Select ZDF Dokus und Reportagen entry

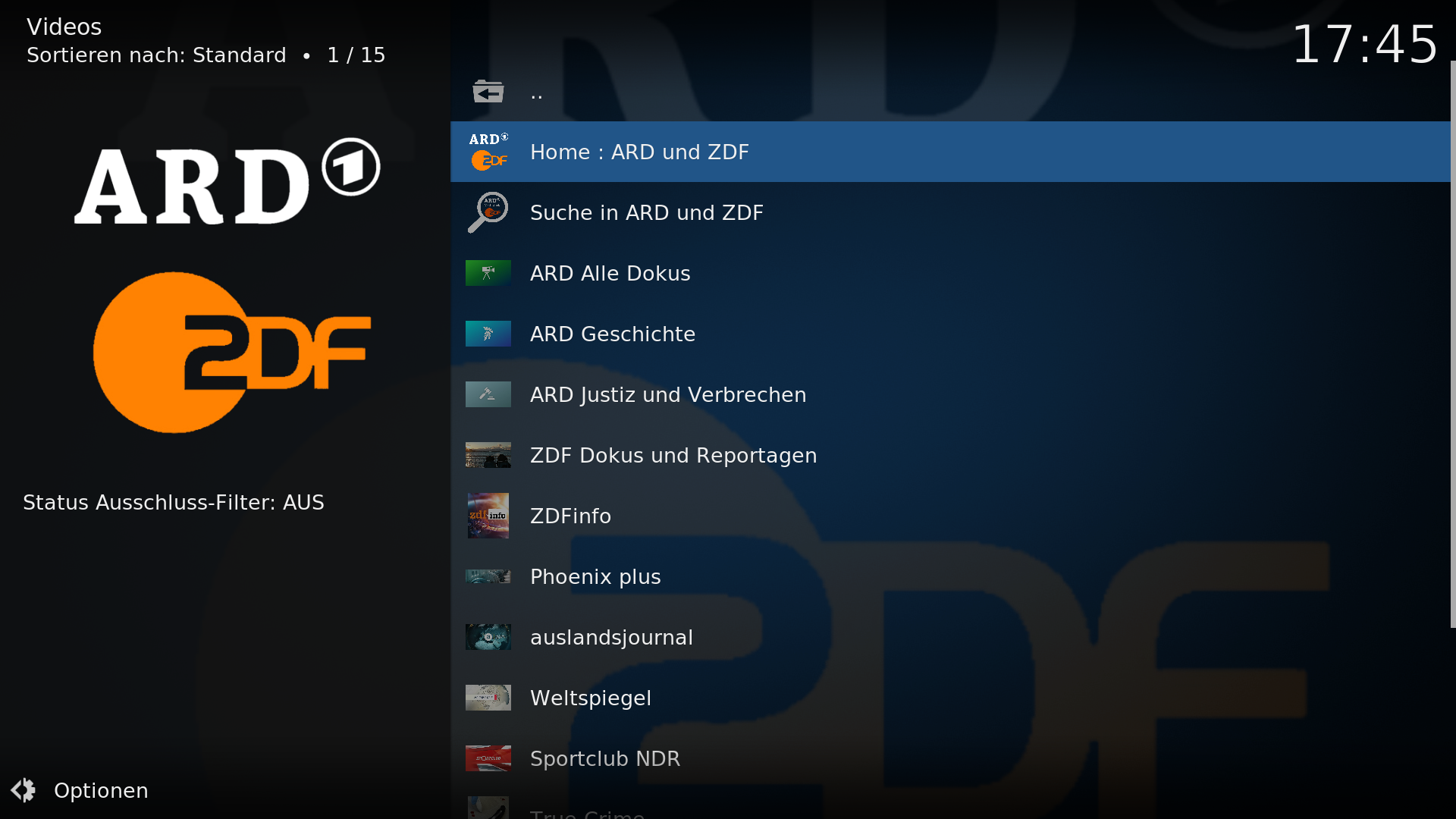click(950, 455)
